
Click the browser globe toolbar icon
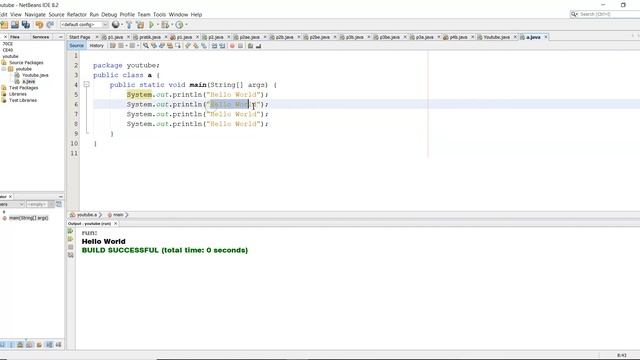pyautogui.click(x=116, y=25)
